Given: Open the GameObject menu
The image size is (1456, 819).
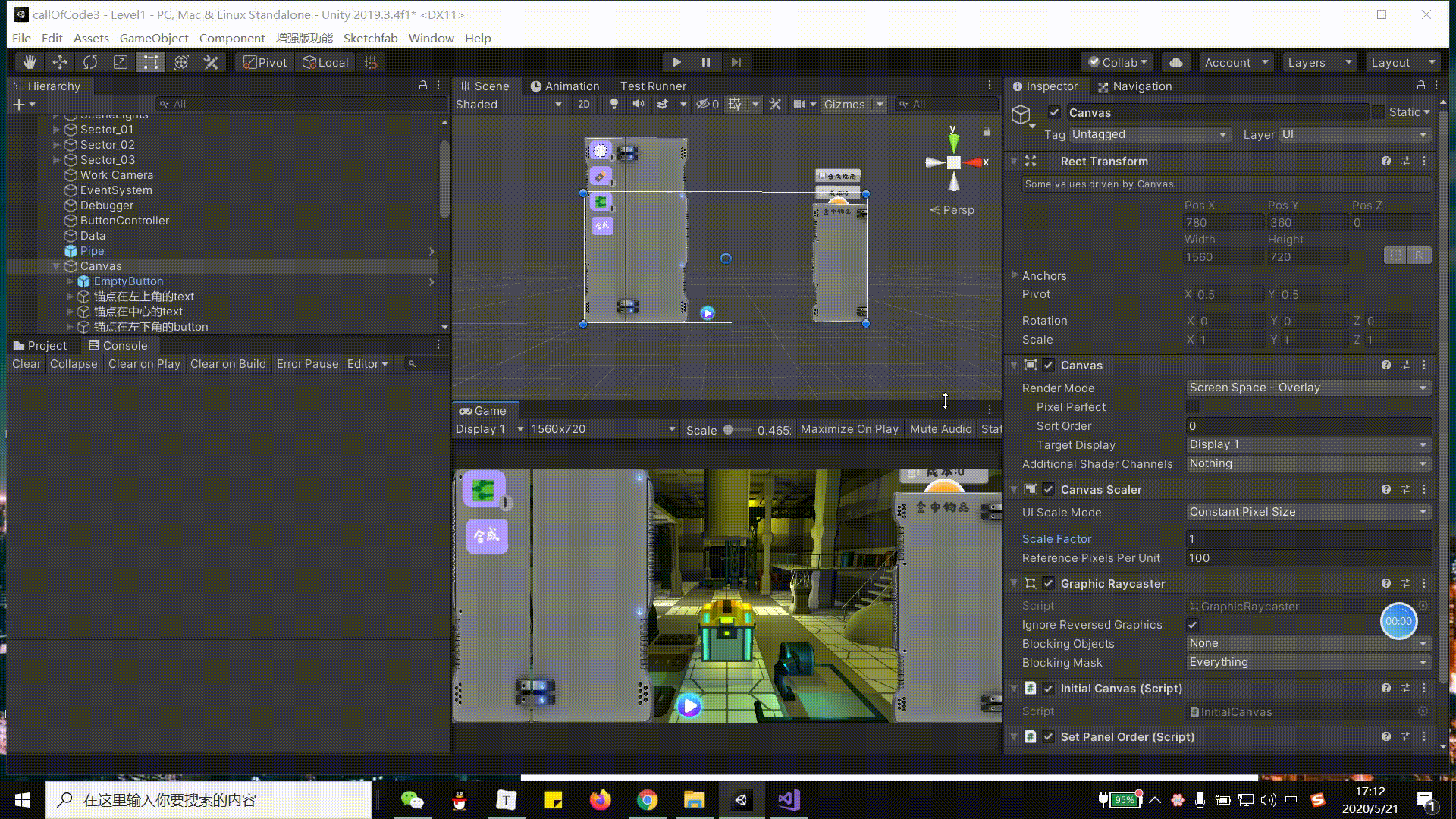Looking at the screenshot, I should [x=154, y=38].
